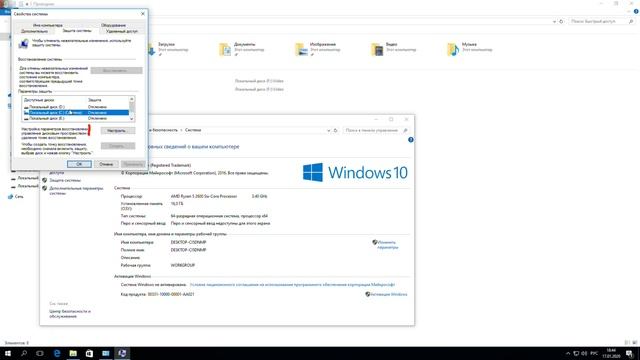Refresh the System window address bar
640x360 pixels.
(x=336, y=130)
